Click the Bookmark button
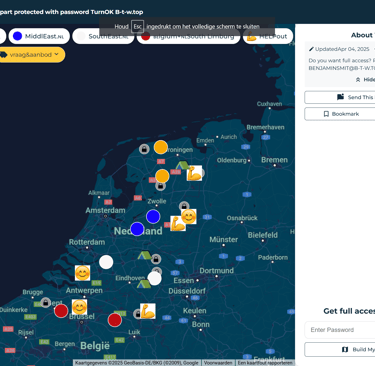This screenshot has height=366, width=375. point(340,114)
